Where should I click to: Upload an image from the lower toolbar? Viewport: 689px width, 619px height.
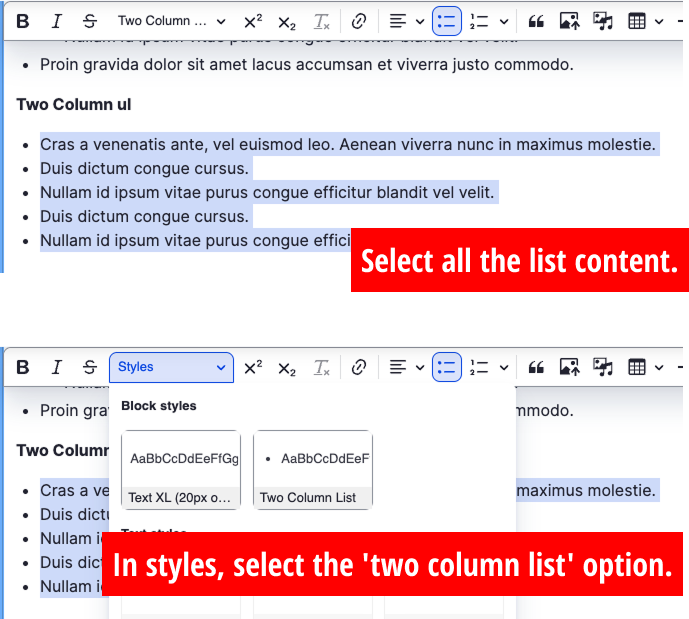pos(569,367)
